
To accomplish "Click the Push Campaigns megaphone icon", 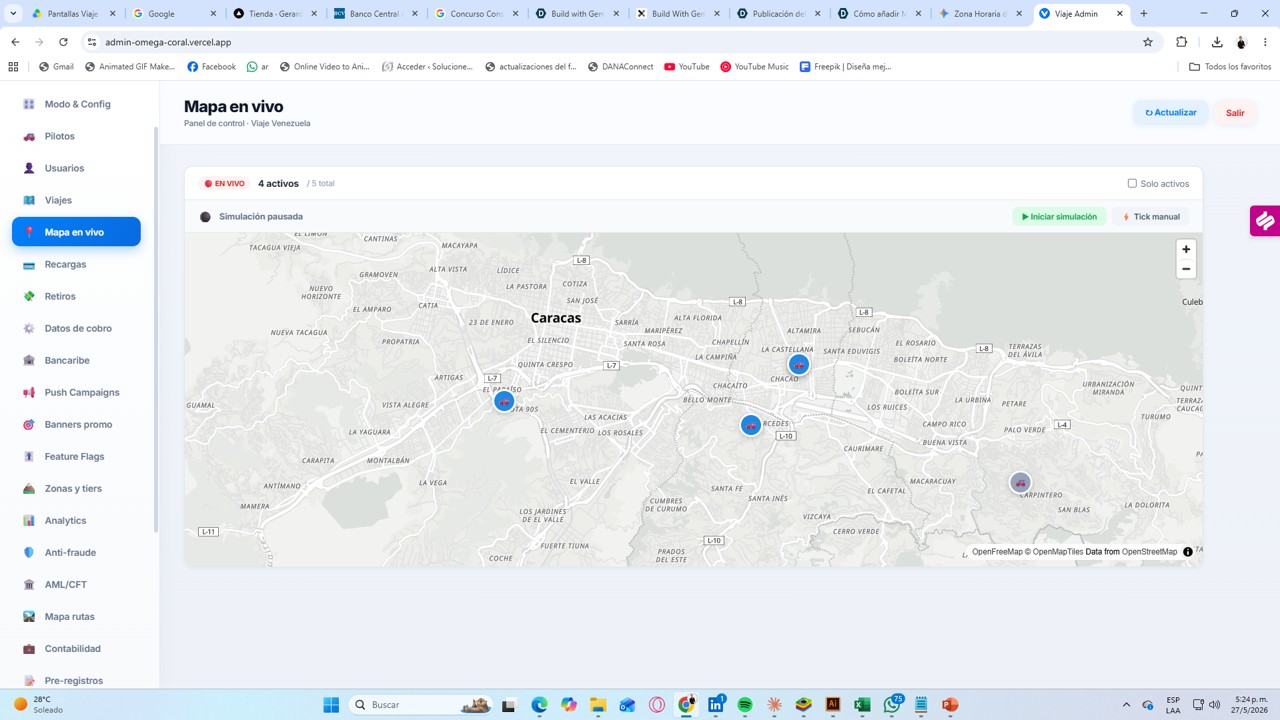I will tap(29, 392).
